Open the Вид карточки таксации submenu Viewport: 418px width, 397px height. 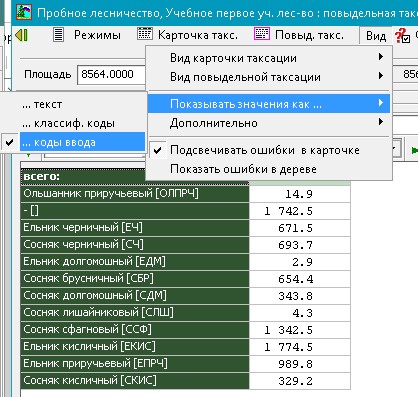[x=269, y=58]
